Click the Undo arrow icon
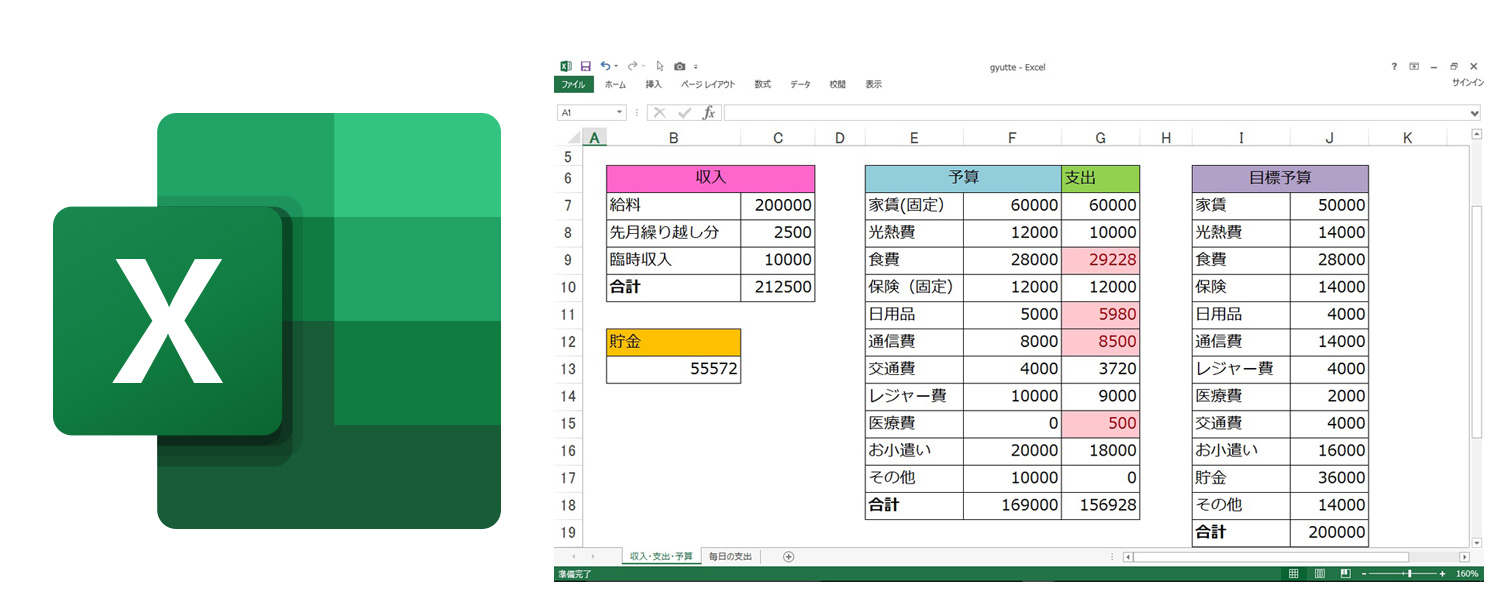This screenshot has height=600, width=1500. pos(605,66)
